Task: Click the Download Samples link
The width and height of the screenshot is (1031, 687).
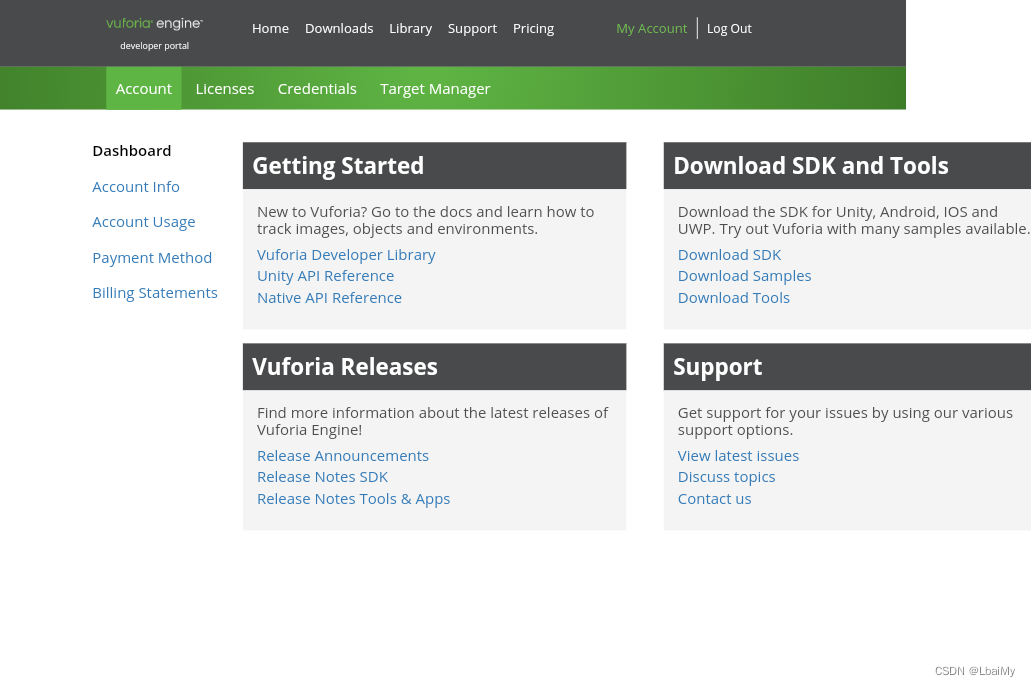Action: tap(744, 276)
